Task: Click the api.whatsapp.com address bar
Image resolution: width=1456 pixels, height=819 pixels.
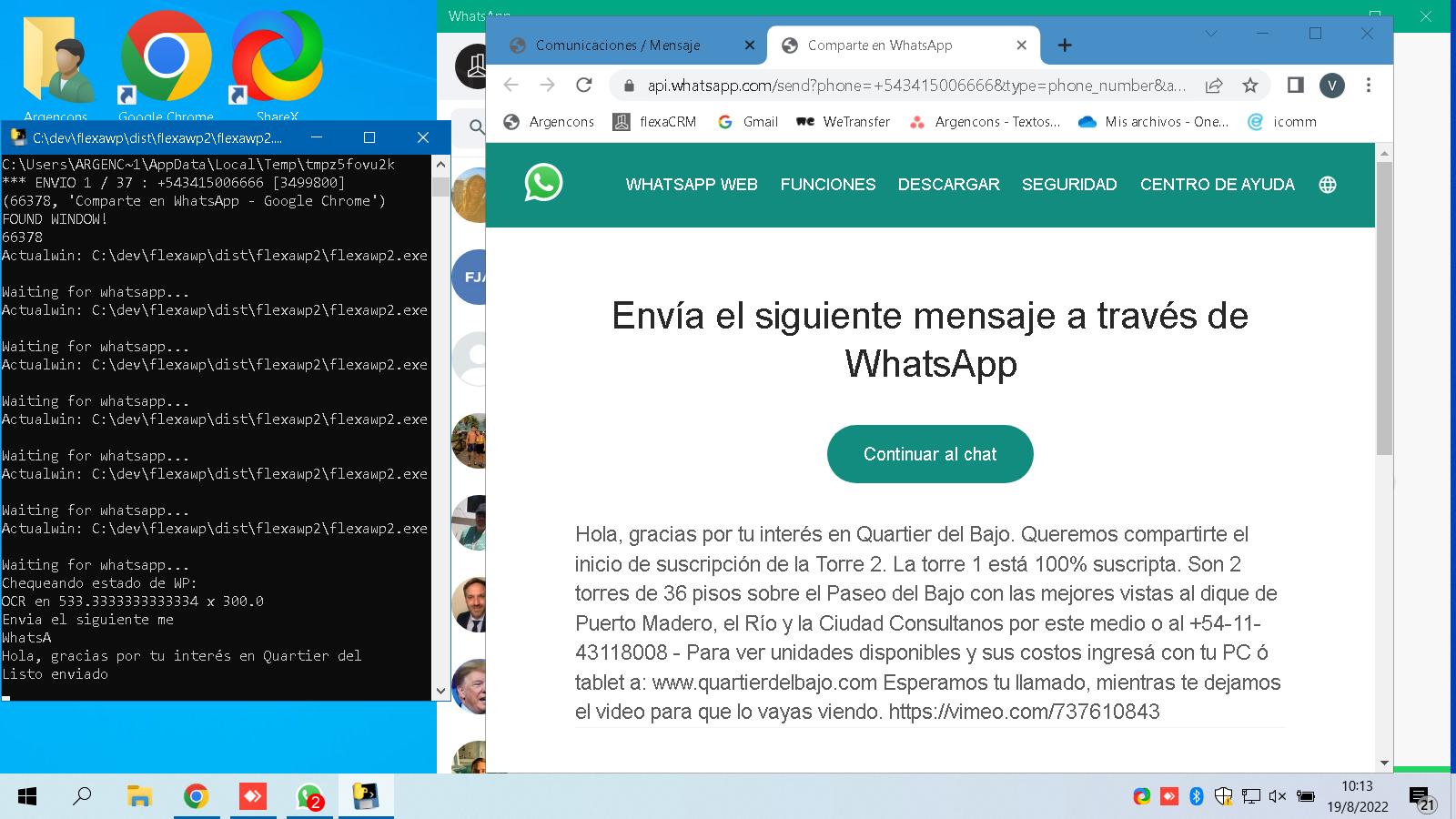Action: (x=915, y=86)
